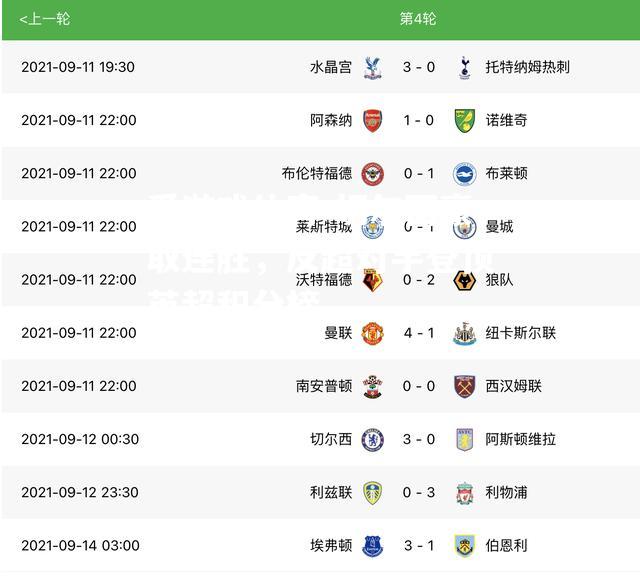Open the Brentford club crest
The width and height of the screenshot is (640, 576).
coord(373,174)
